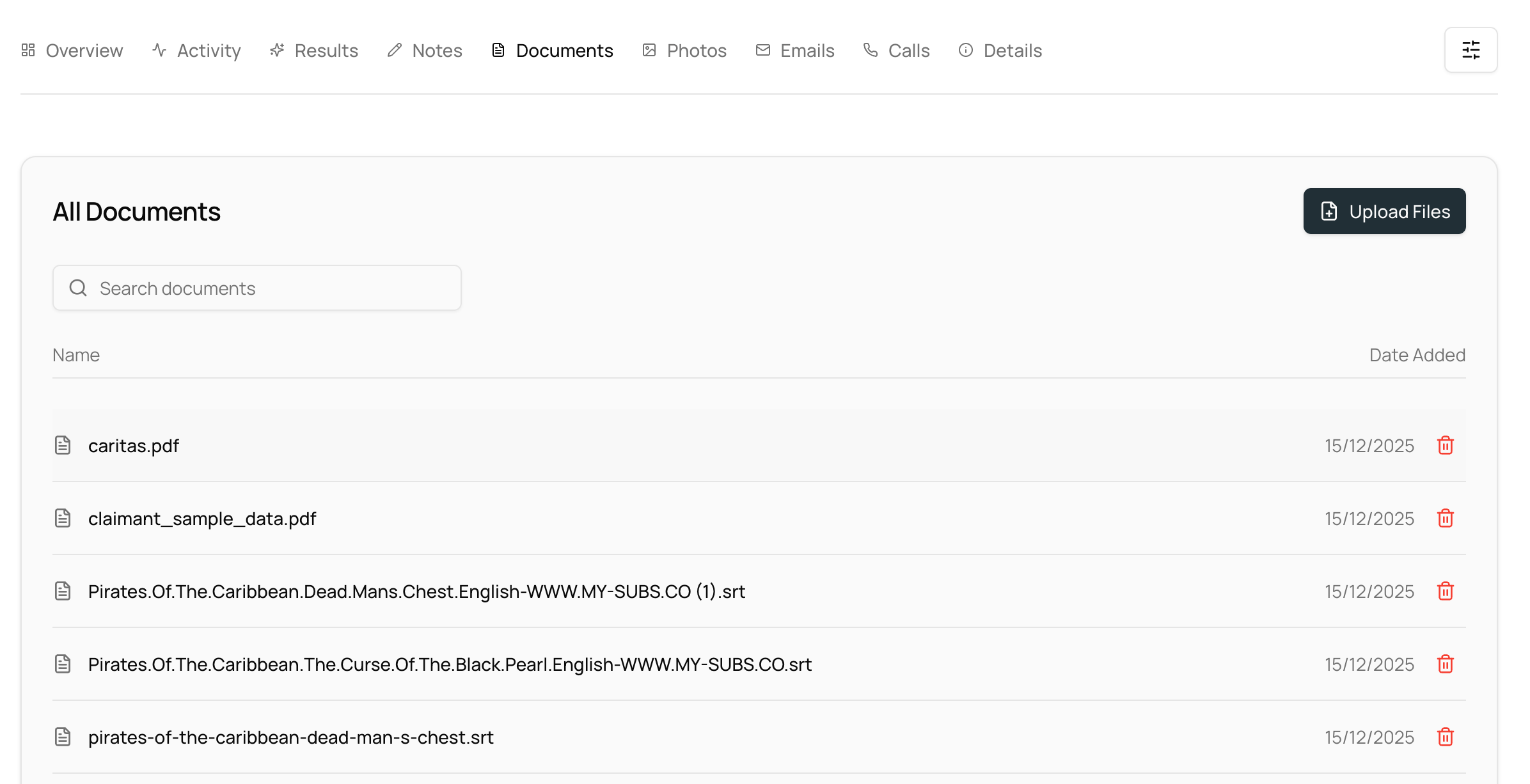Click the magnifier icon in search box

(78, 288)
